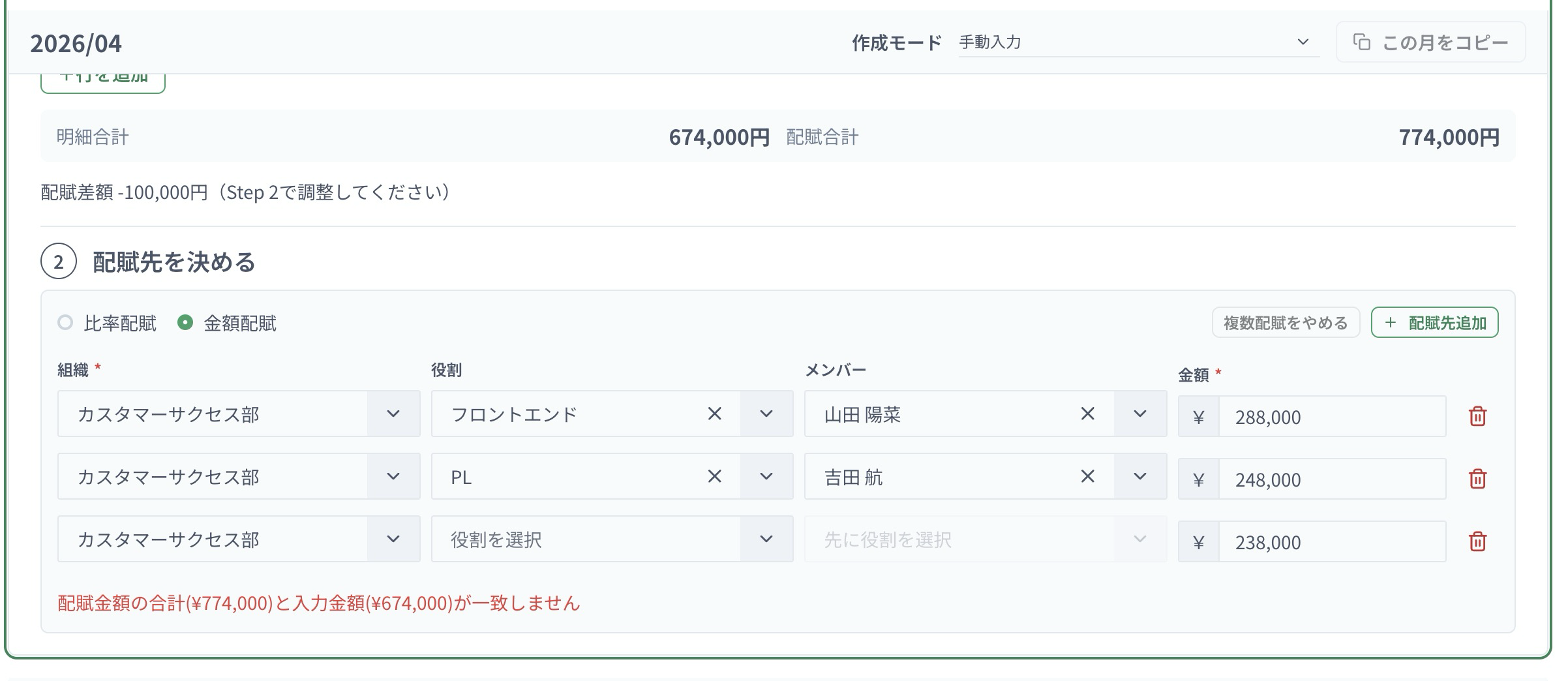The height and width of the screenshot is (681, 1568).
Task: Click the 複数配賦をやめる button
Action: click(1286, 322)
